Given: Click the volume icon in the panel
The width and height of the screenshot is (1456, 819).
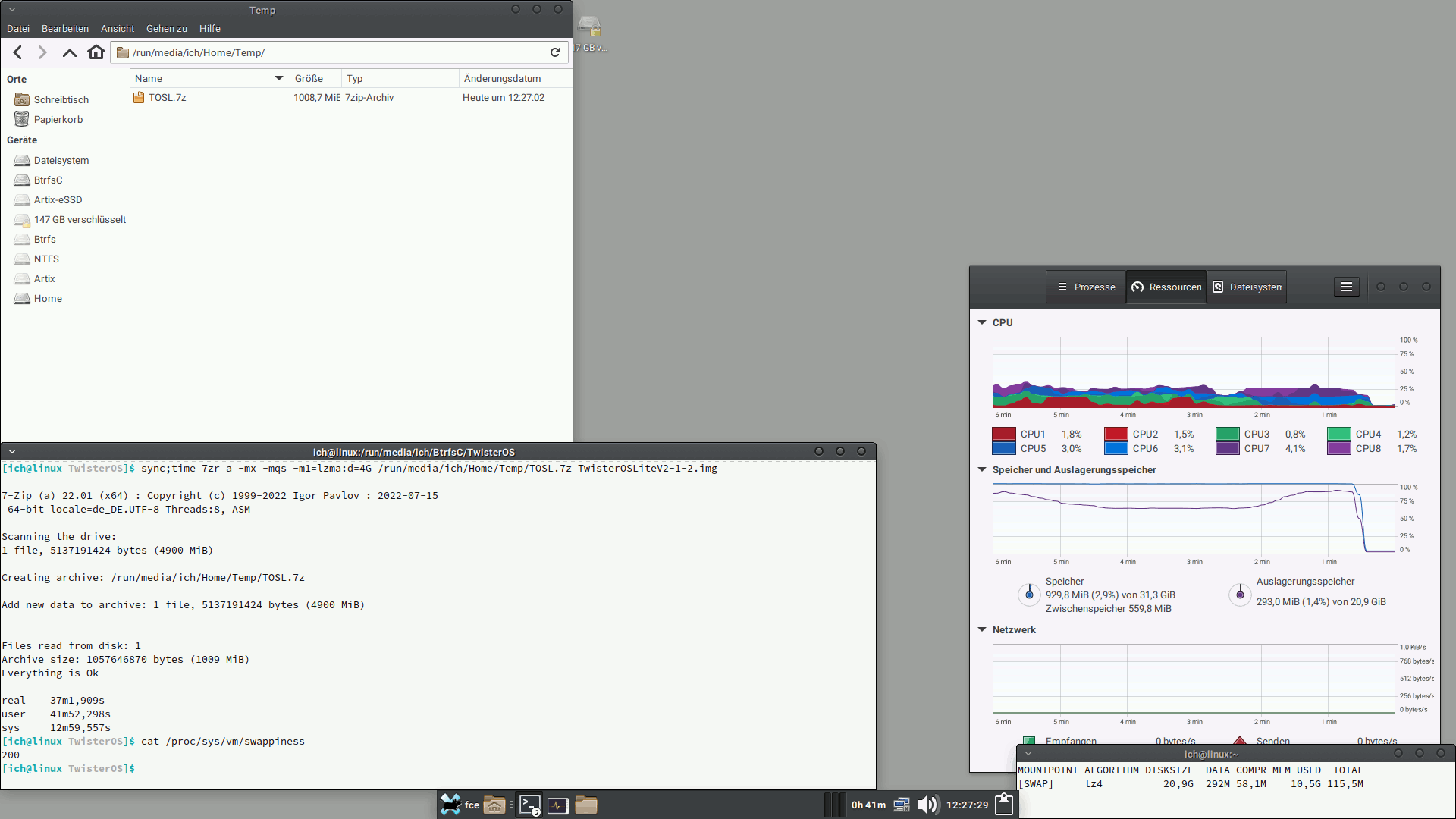Looking at the screenshot, I should point(927,805).
